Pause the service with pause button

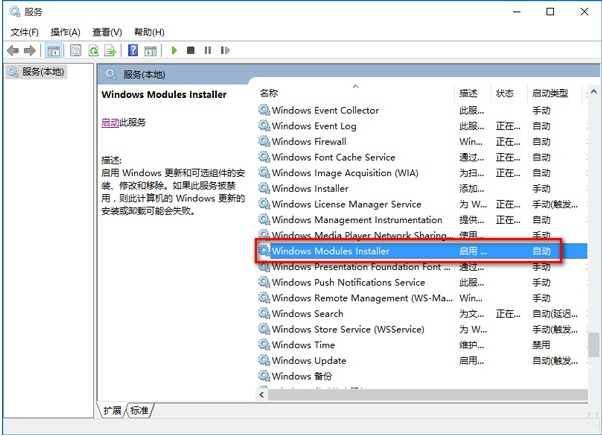click(x=208, y=50)
